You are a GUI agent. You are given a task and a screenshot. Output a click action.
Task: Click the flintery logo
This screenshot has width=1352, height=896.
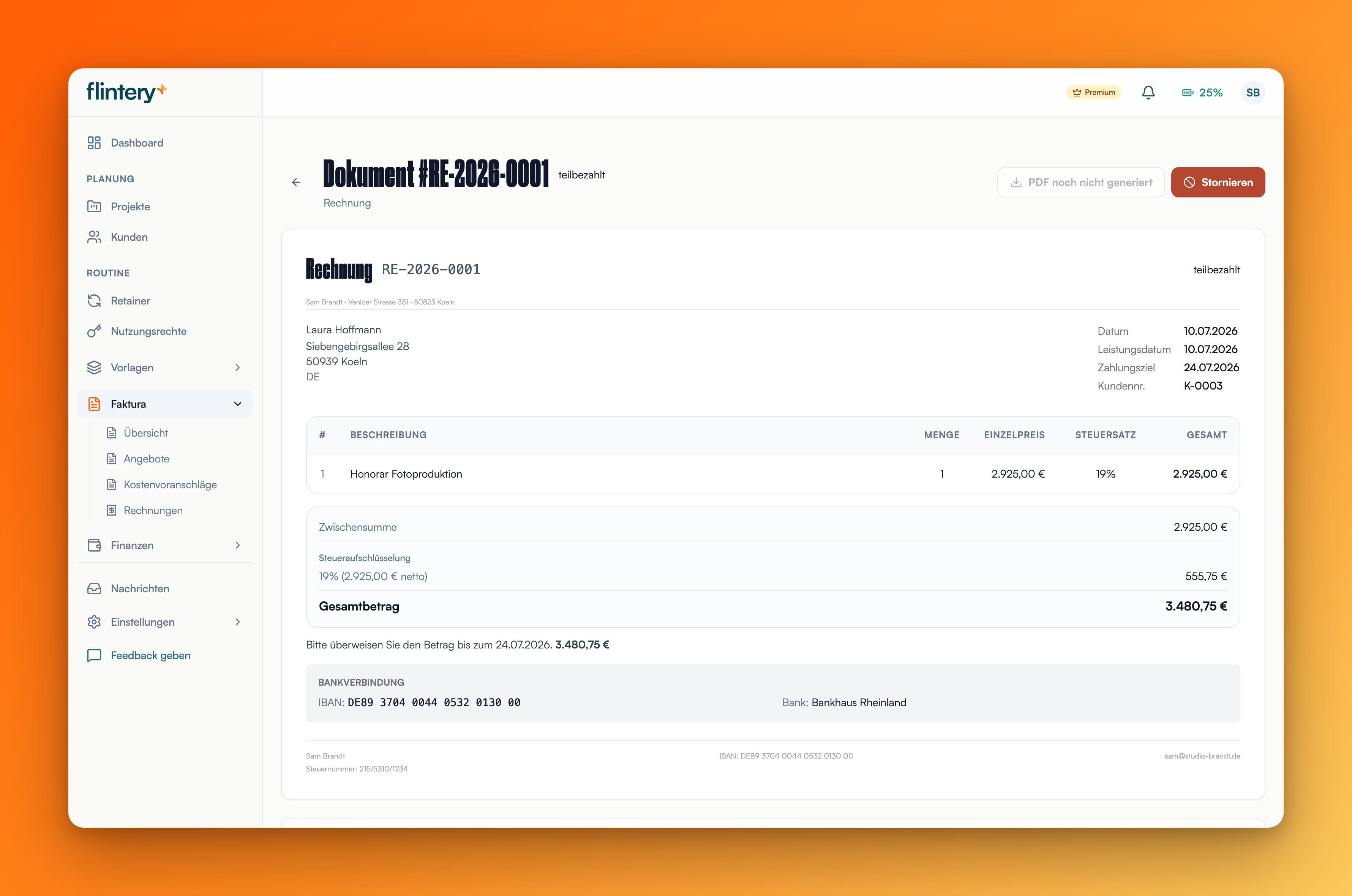(126, 92)
